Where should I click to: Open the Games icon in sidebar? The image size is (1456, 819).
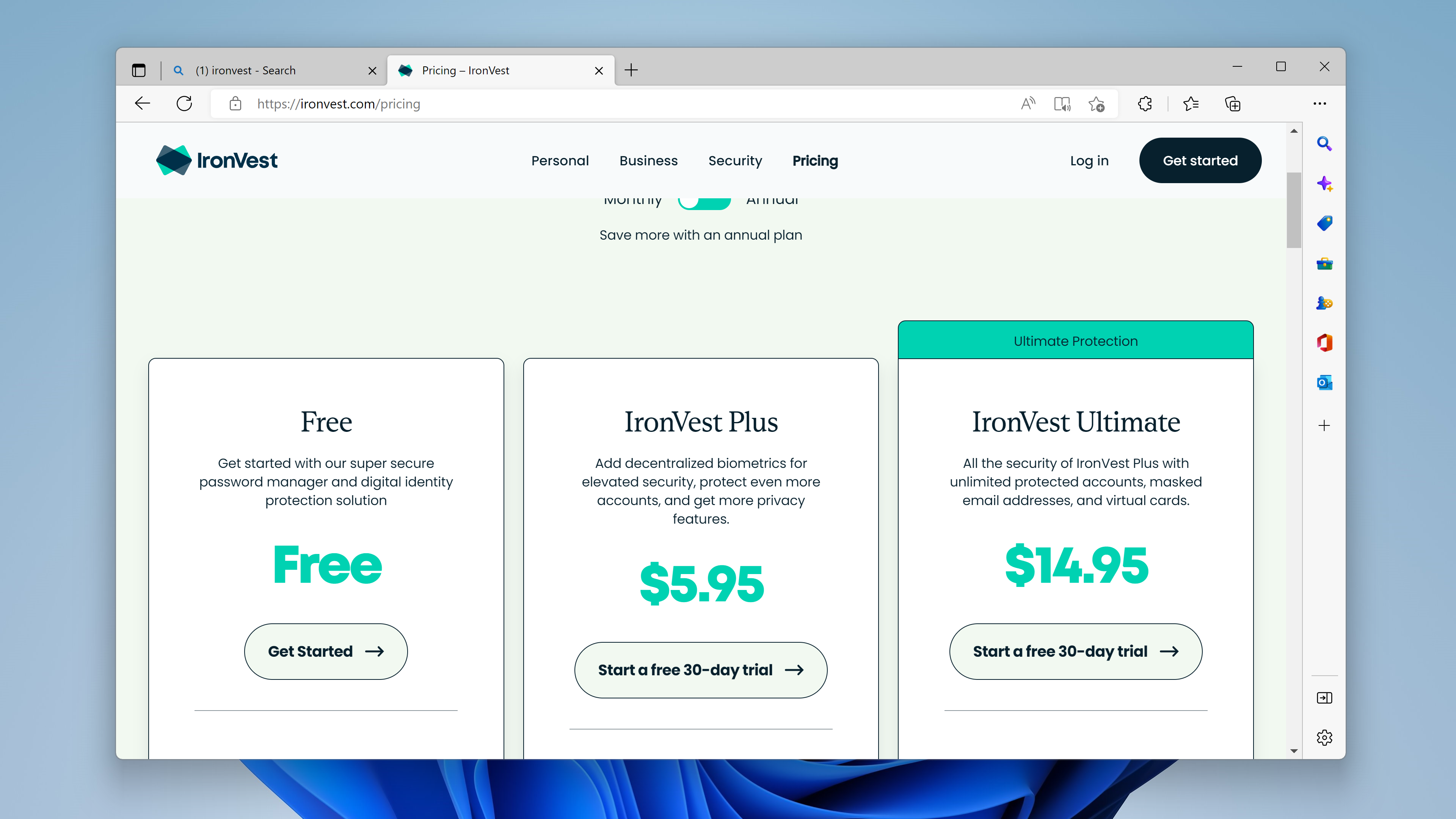1324,303
